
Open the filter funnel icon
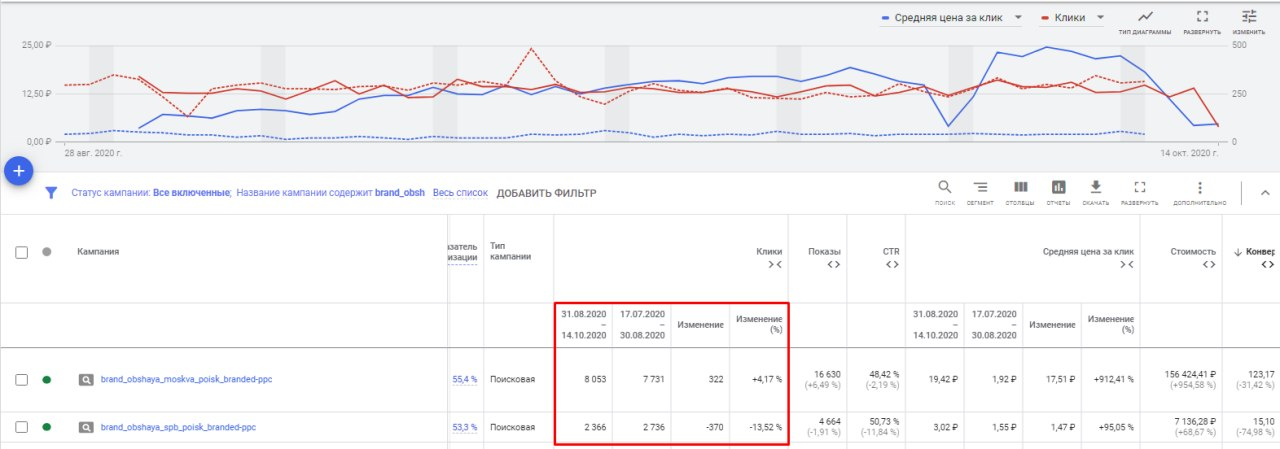(51, 193)
